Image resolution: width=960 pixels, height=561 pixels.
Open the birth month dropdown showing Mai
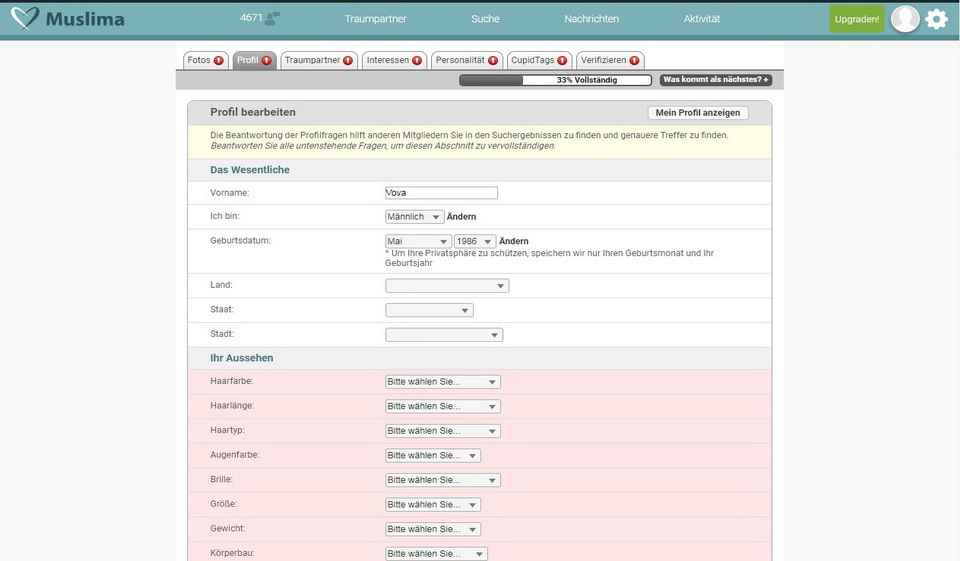(418, 241)
